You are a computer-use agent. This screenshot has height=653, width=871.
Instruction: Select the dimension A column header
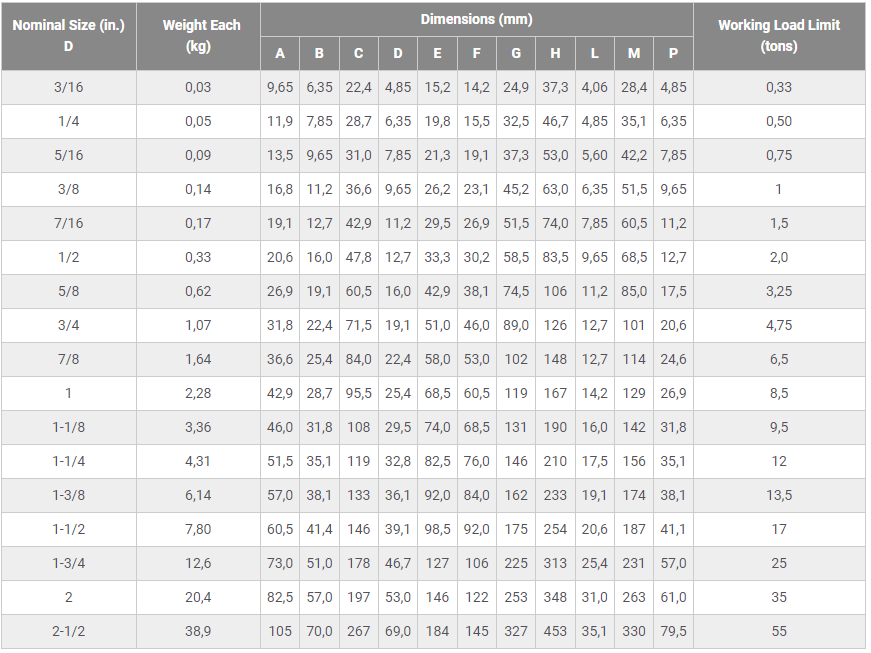click(x=280, y=54)
